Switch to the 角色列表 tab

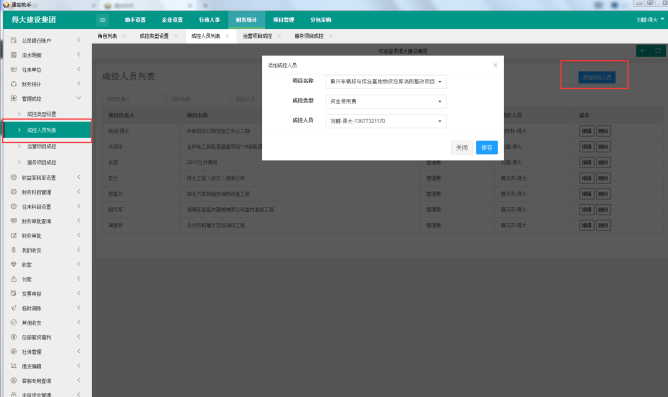pos(107,36)
